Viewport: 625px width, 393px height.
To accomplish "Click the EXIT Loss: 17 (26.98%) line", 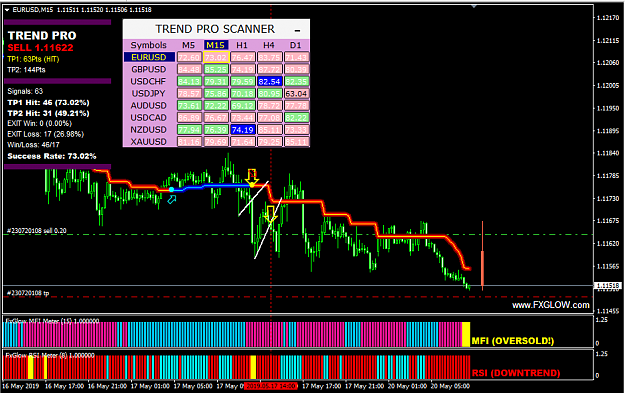I will click(45, 134).
